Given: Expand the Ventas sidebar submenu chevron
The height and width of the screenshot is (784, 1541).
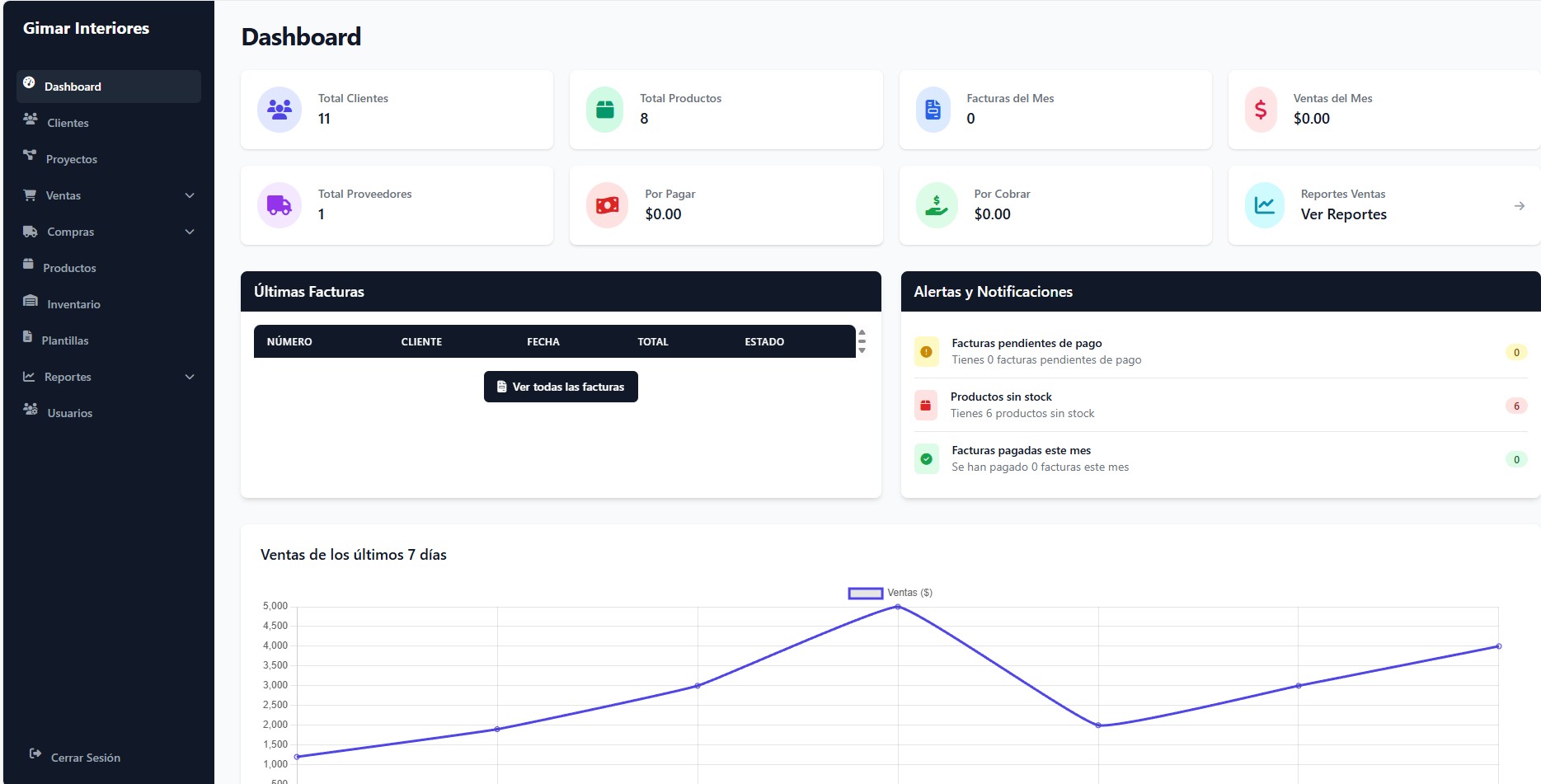Looking at the screenshot, I should tap(190, 195).
